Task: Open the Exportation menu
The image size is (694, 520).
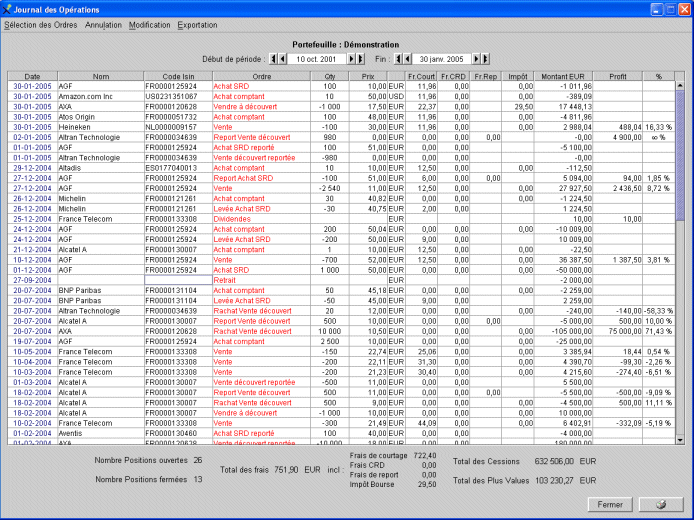Action: 198,24
